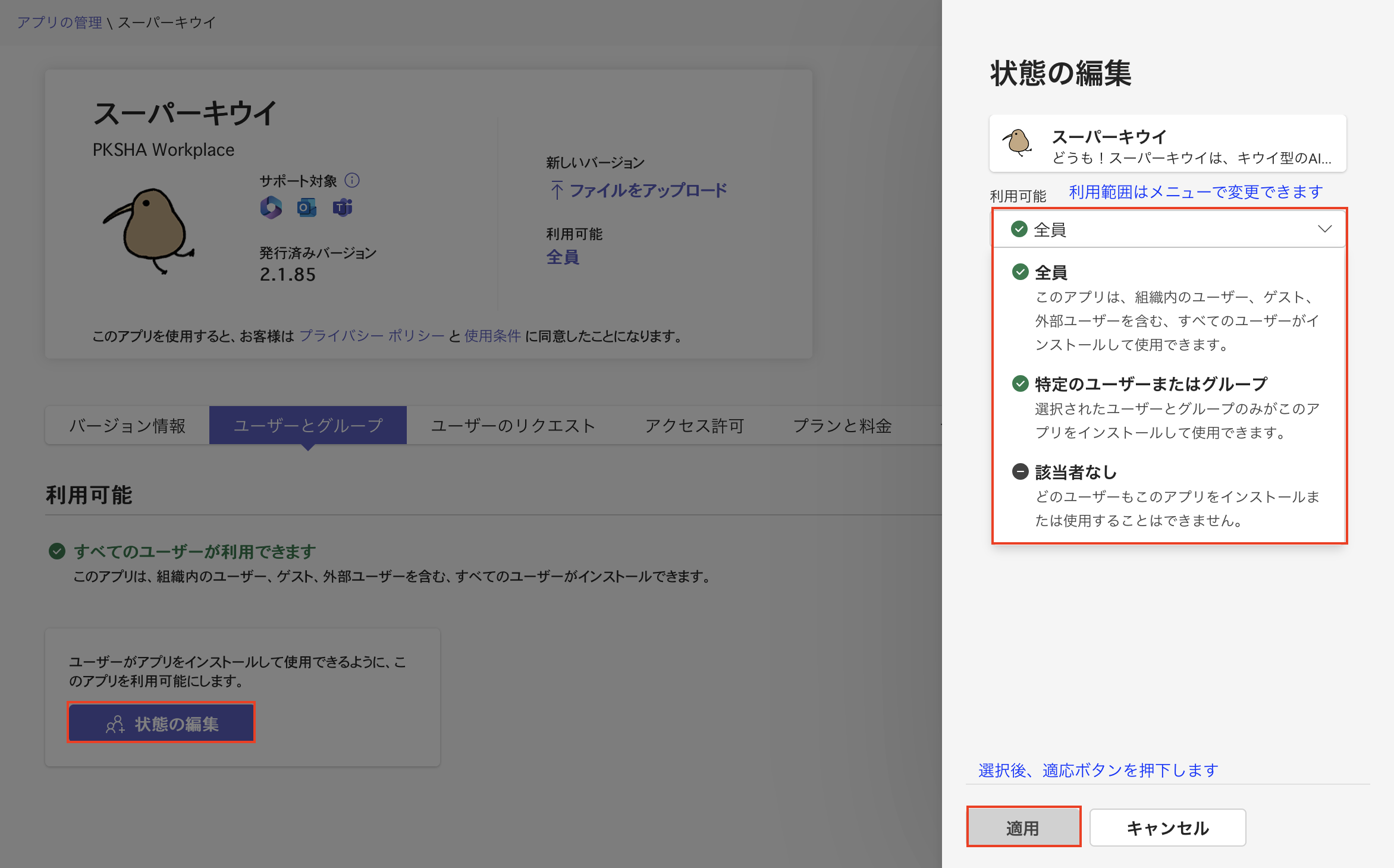Viewport: 1394px width, 868px height.
Task: Click the people icon on 状態の編集 button
Action: coord(115,724)
